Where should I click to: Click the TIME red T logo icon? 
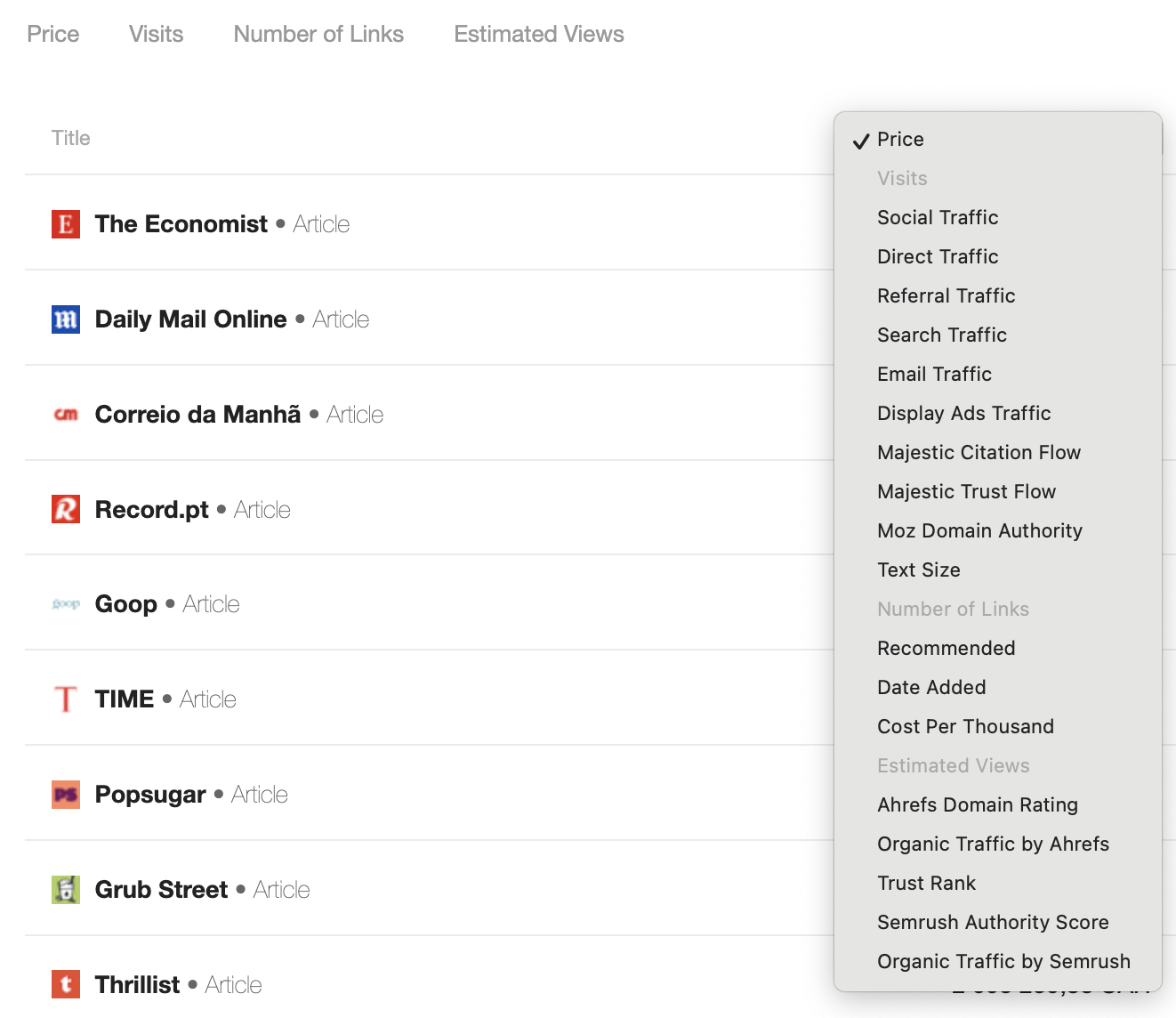pyautogui.click(x=66, y=699)
